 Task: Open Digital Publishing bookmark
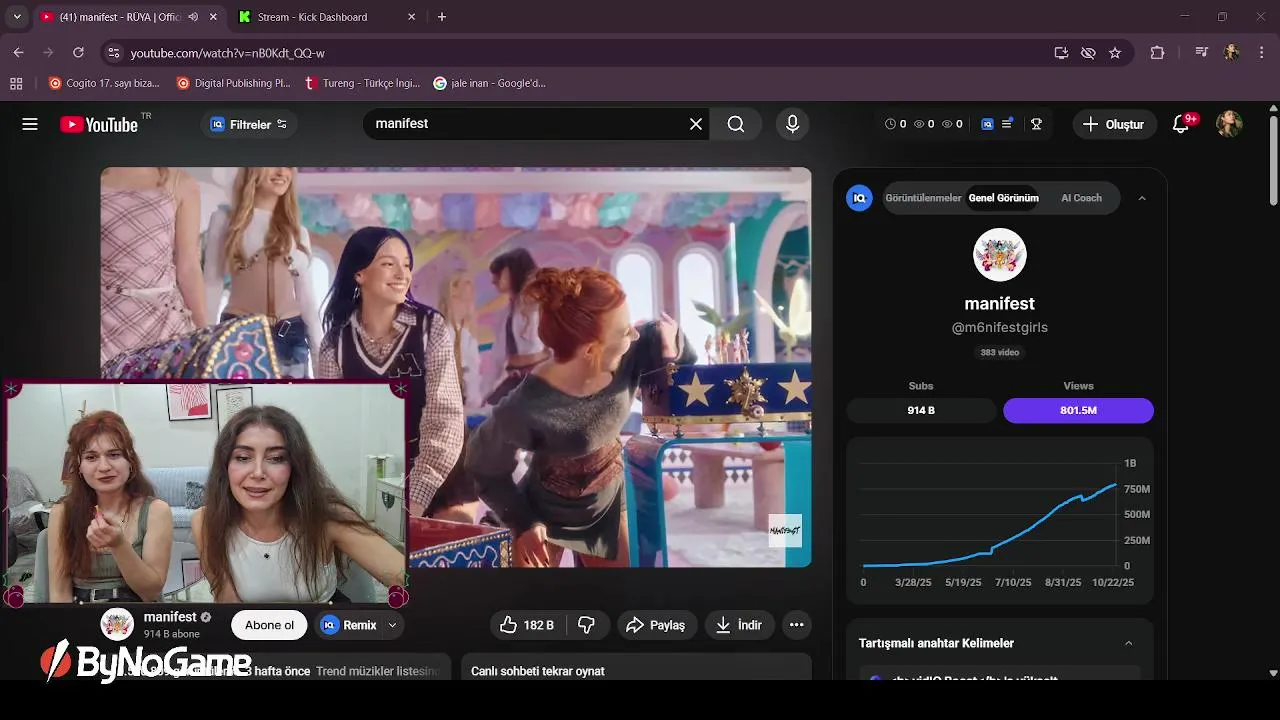(x=233, y=83)
